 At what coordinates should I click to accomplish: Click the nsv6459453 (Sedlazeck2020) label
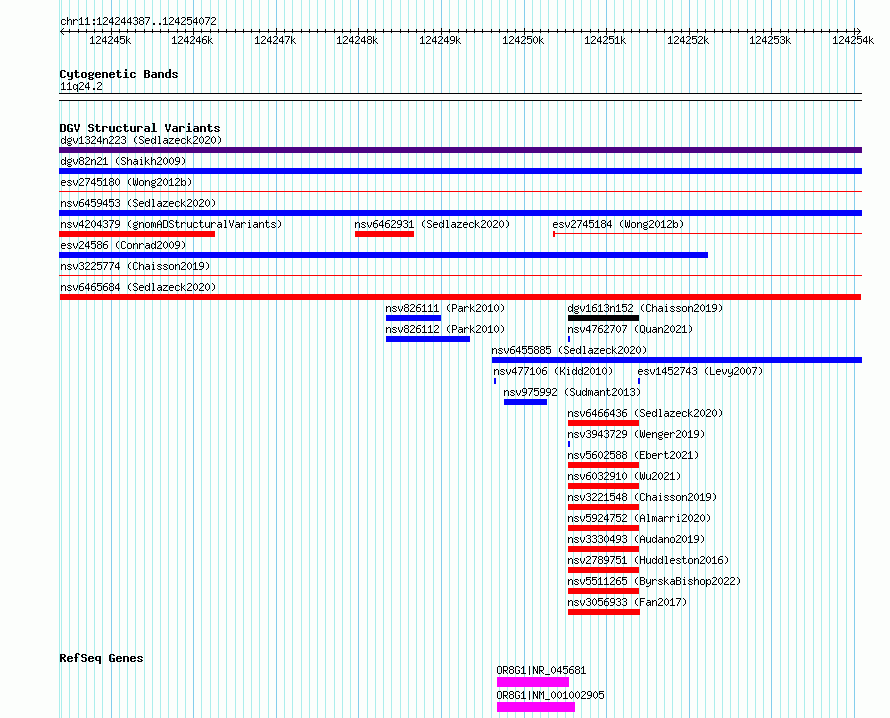click(x=138, y=203)
